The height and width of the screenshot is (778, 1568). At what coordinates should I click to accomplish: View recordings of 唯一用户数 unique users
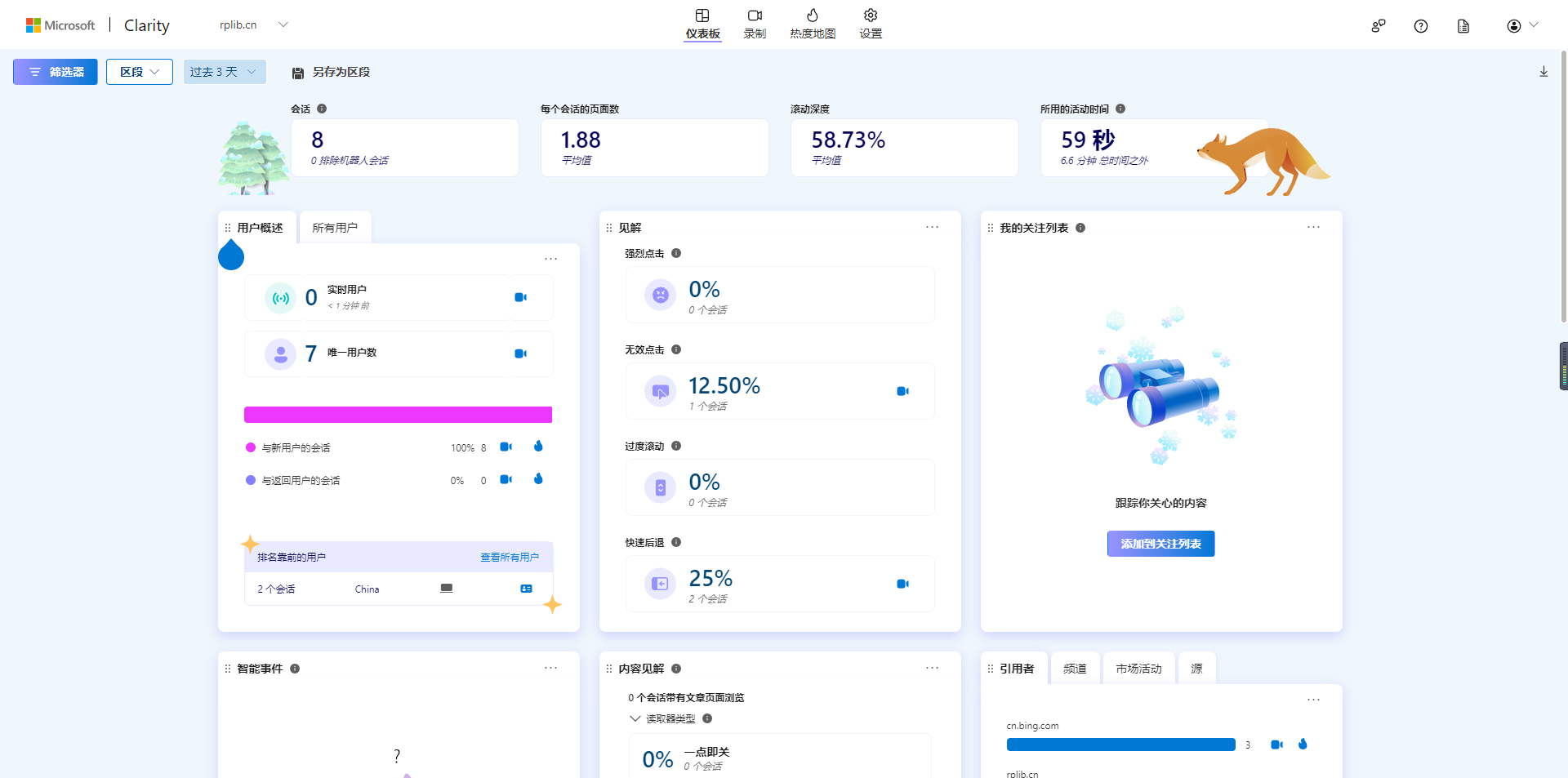(x=520, y=353)
